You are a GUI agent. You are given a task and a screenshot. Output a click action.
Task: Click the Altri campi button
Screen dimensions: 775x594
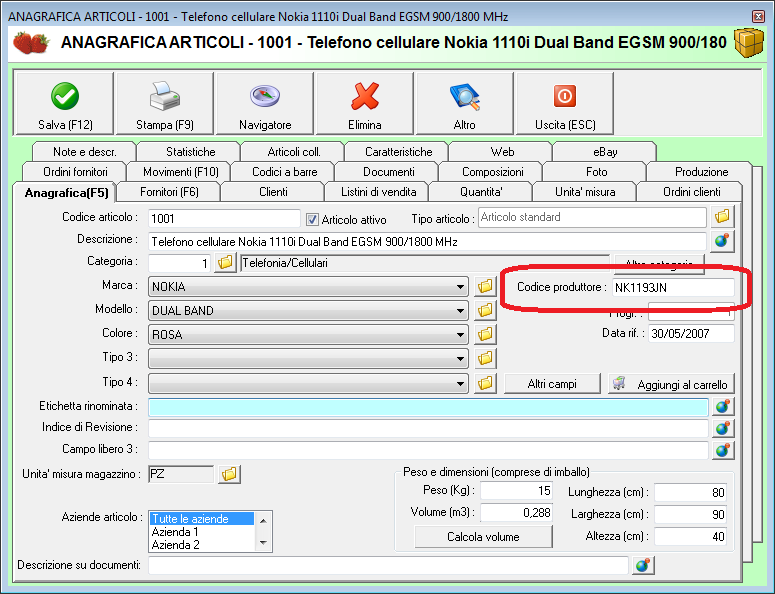[x=552, y=384]
